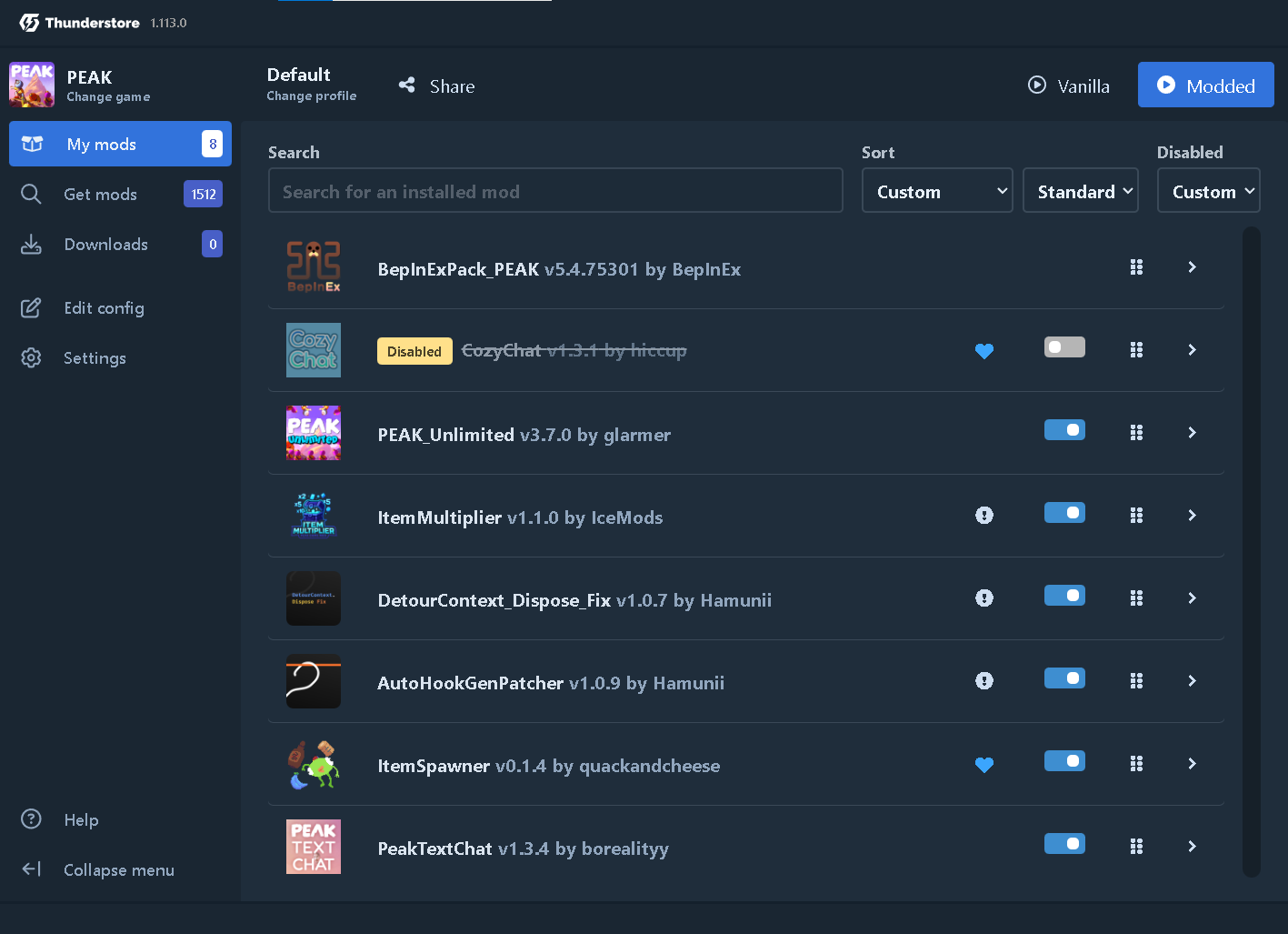Open the Disabled position Custom dropdown
1288x934 pixels.
(1209, 191)
